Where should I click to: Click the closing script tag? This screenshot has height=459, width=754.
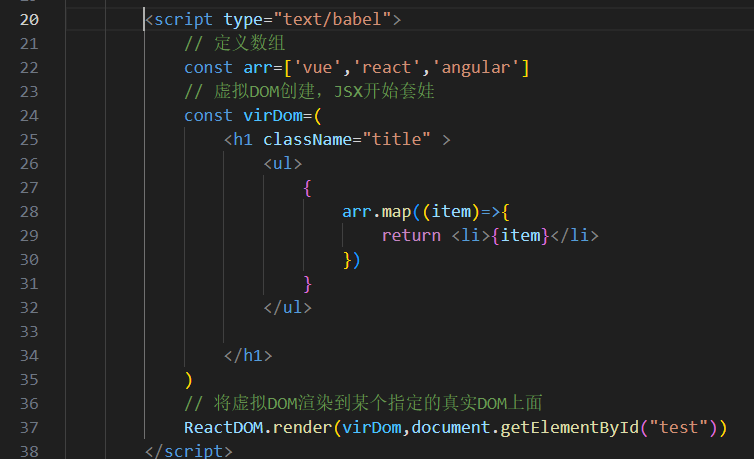(188, 451)
